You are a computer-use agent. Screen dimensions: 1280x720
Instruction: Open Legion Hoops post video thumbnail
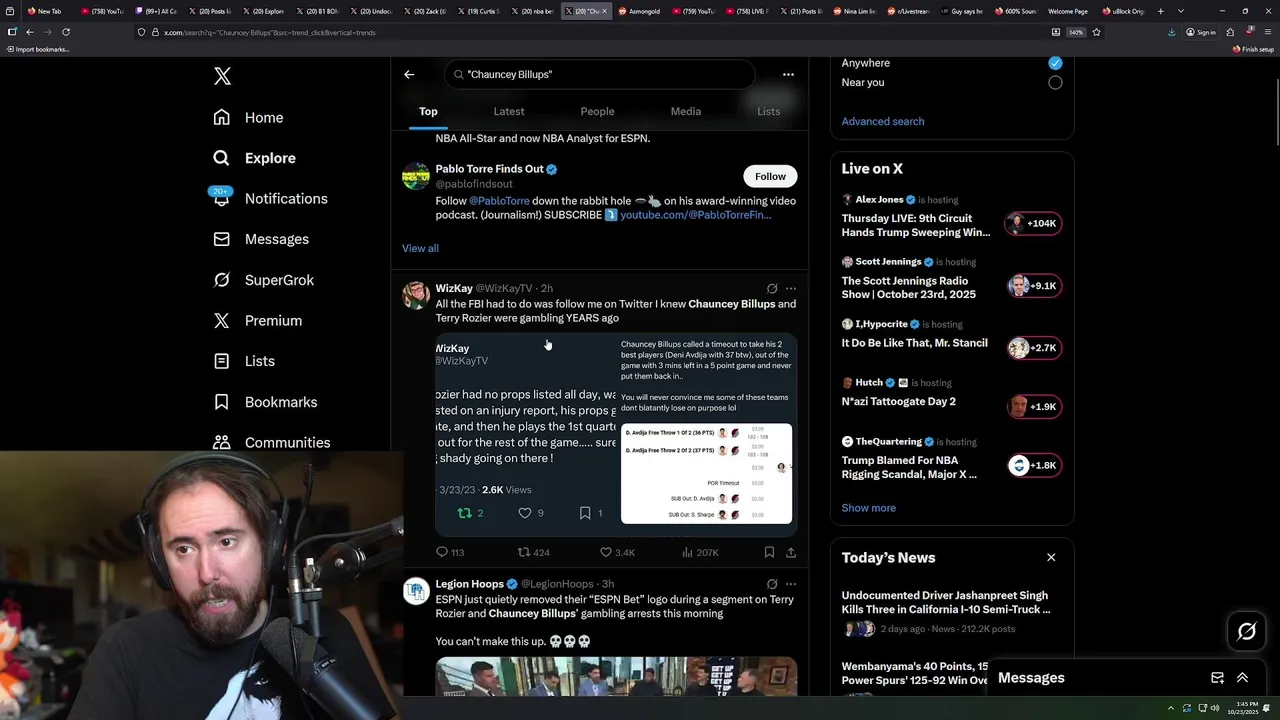616,676
